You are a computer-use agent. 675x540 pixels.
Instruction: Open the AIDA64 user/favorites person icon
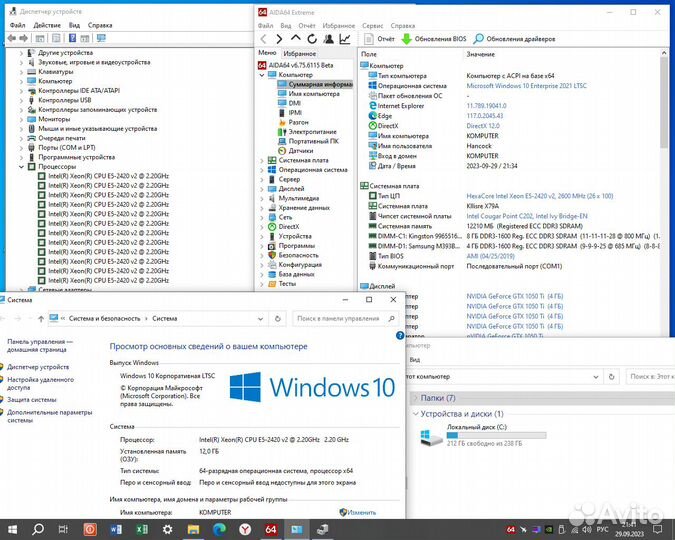point(328,39)
